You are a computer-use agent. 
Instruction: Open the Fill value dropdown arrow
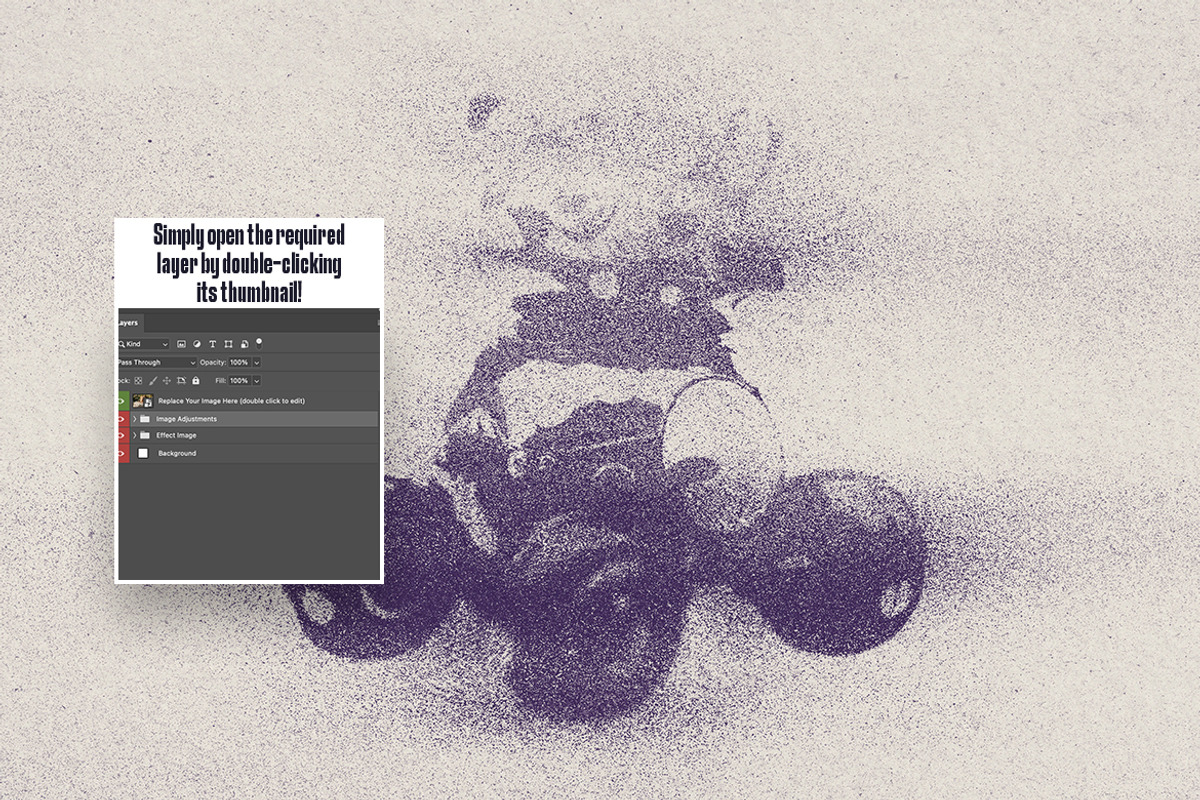point(257,381)
